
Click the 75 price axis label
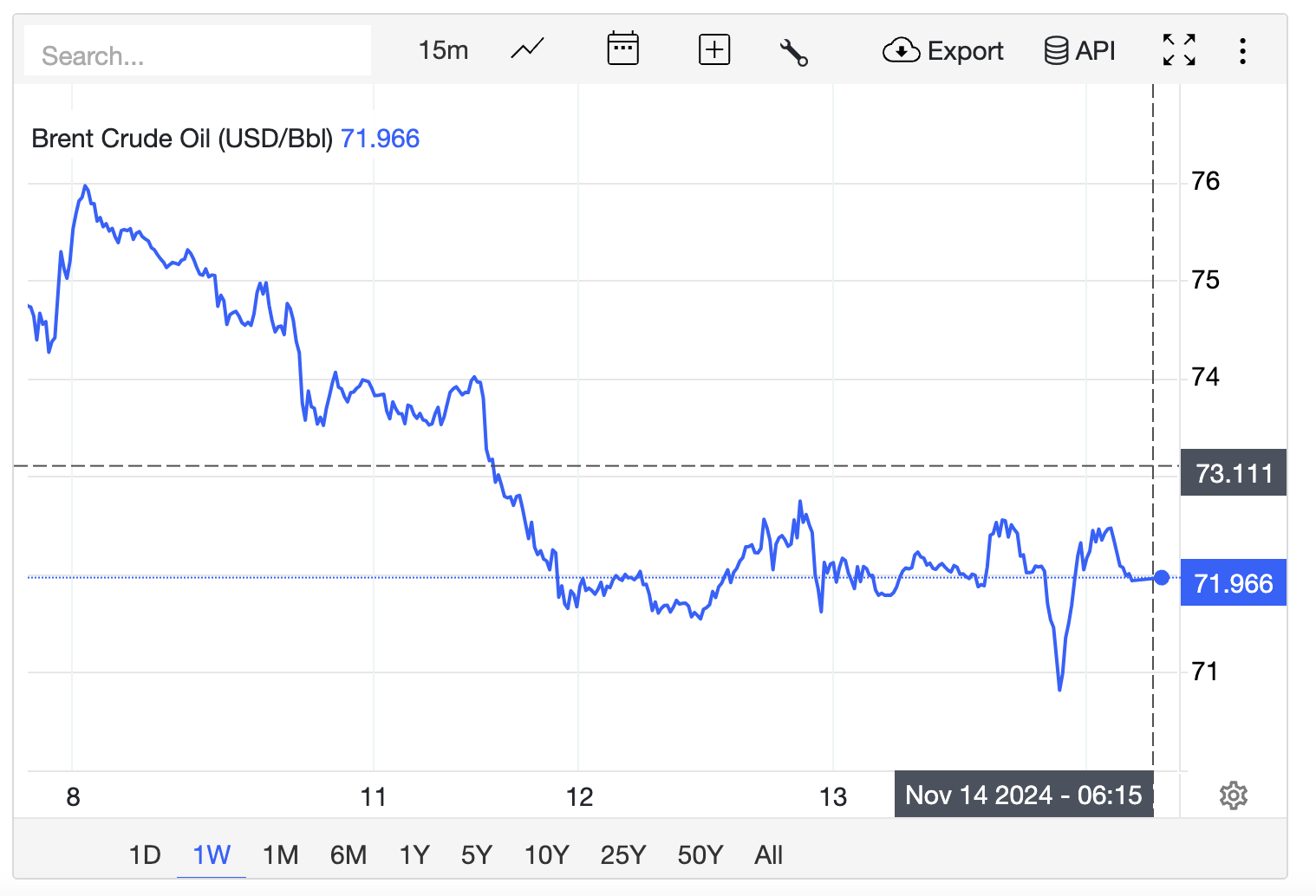1205,280
